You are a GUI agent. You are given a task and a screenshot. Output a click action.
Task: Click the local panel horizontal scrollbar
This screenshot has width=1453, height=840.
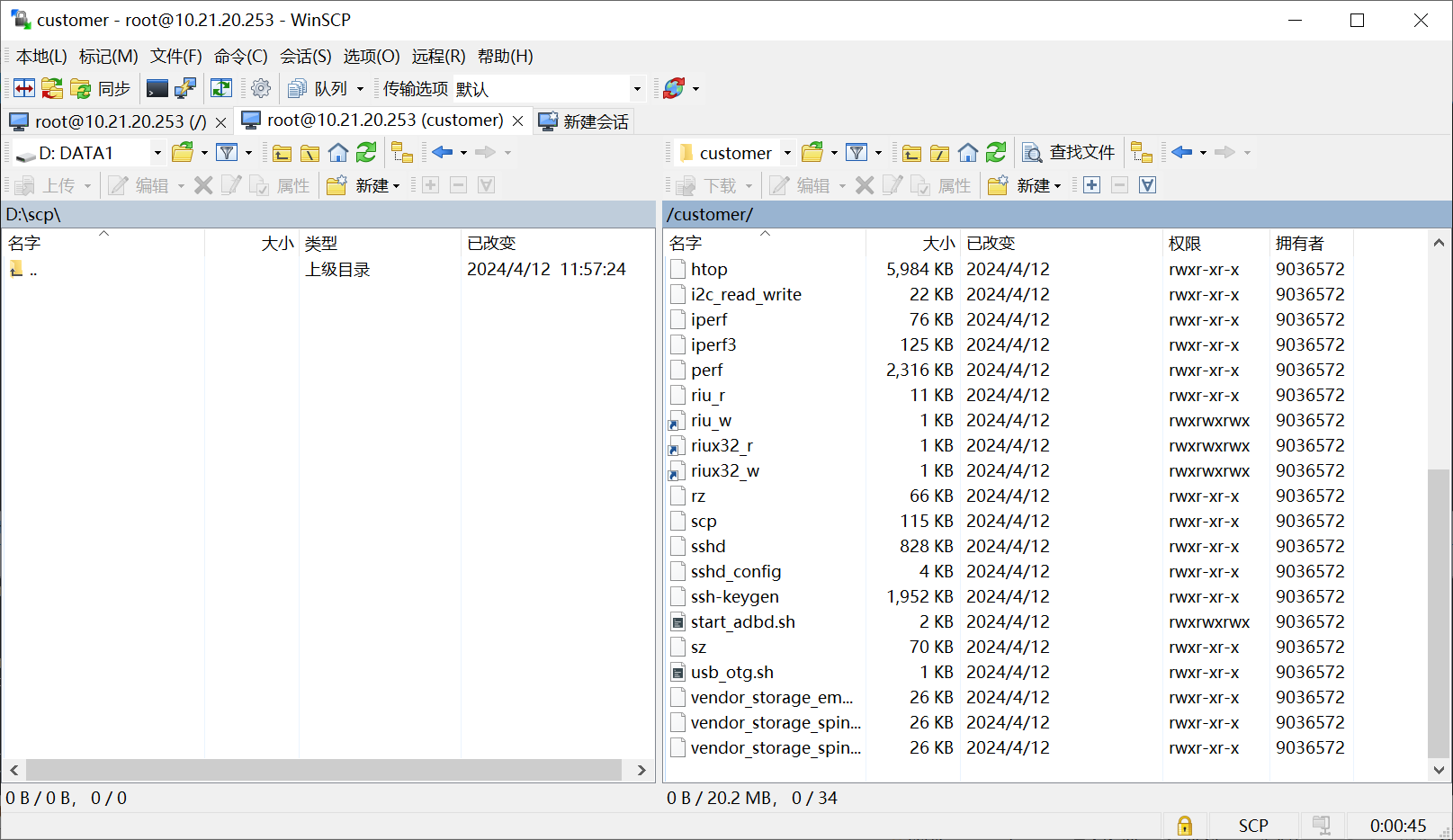324,770
